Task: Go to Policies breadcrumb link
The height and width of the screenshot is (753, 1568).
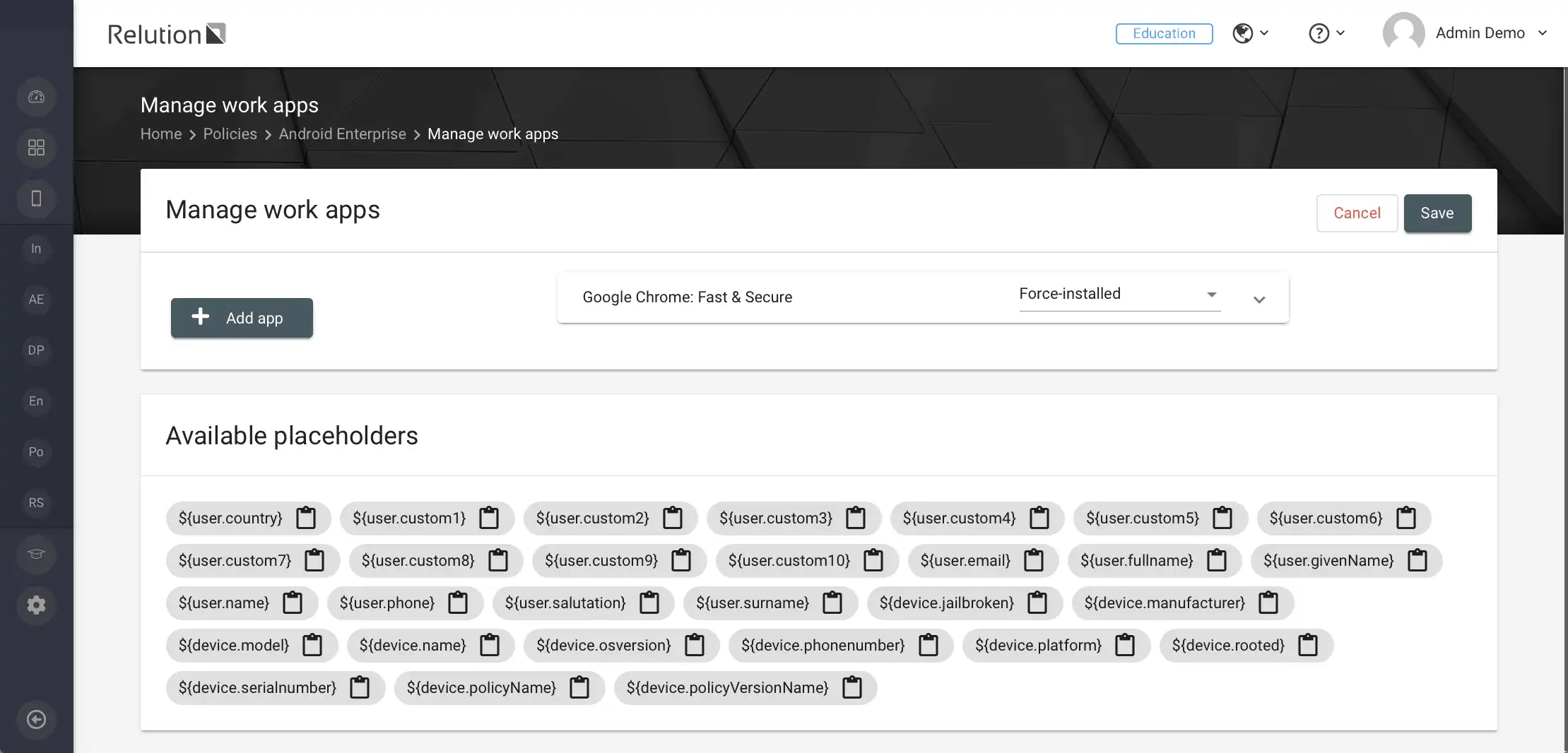Action: coord(230,134)
